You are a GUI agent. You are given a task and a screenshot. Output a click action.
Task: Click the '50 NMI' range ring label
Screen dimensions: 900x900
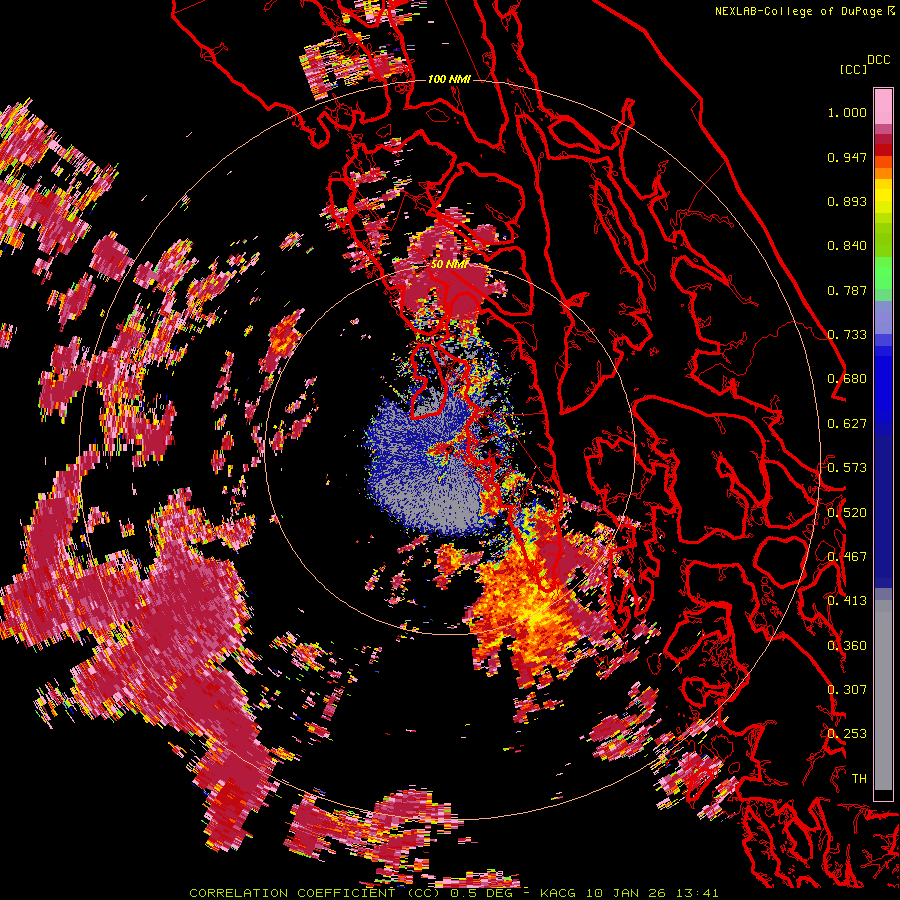[449, 265]
